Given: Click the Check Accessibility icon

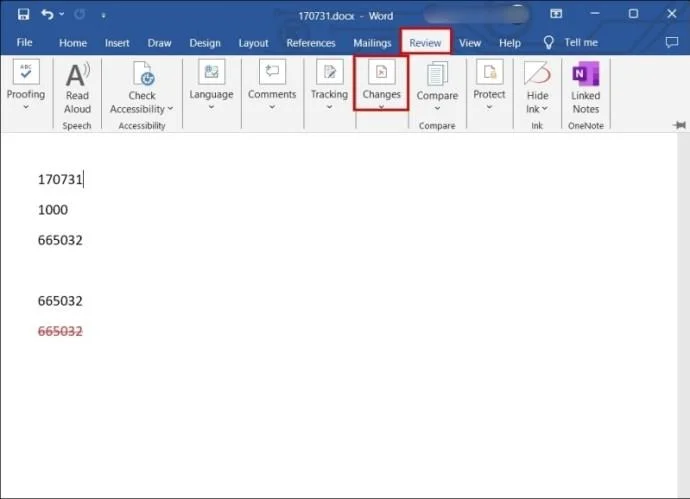Looking at the screenshot, I should 142,73.
